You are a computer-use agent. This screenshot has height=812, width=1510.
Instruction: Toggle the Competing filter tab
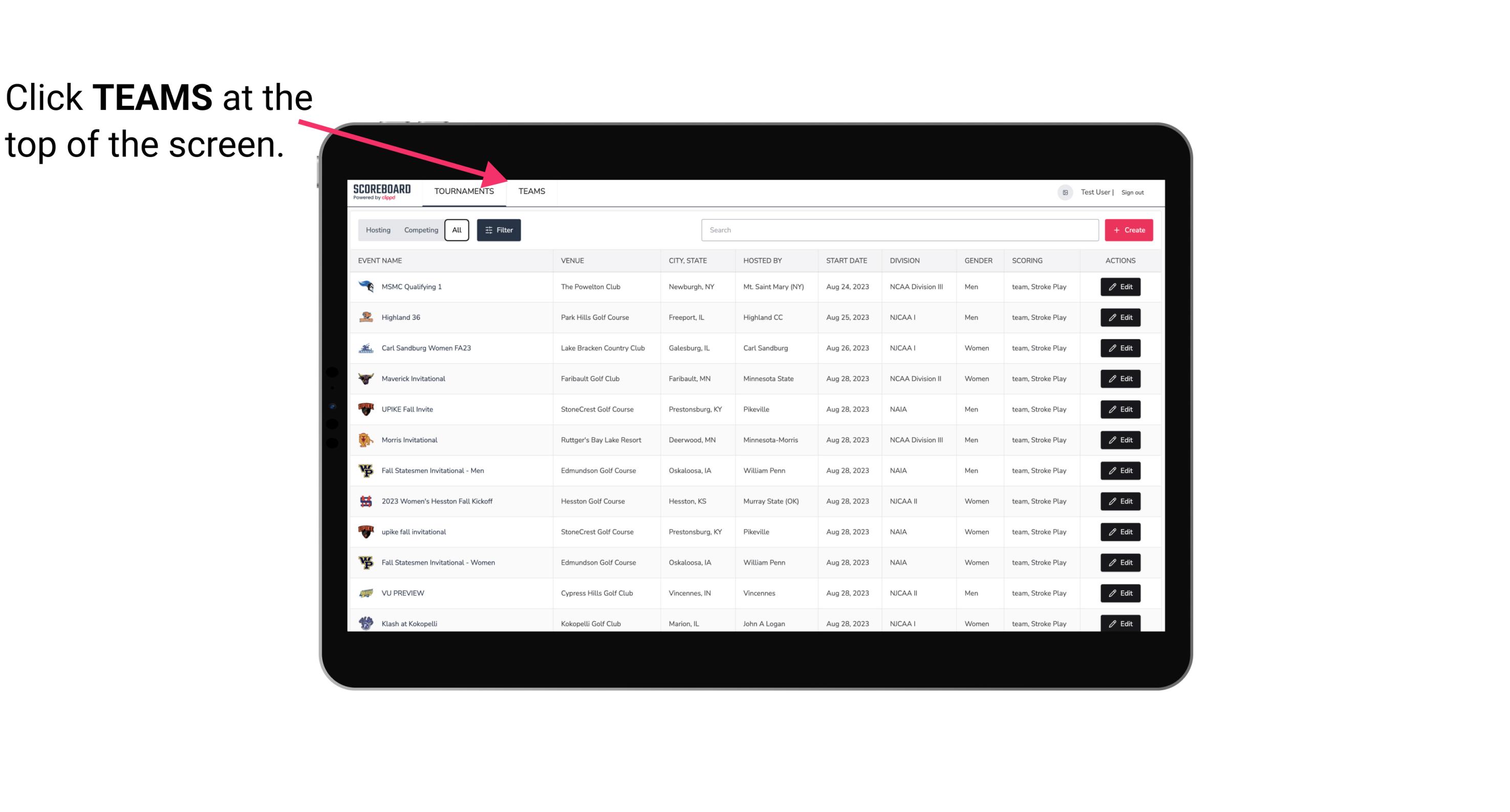click(420, 230)
